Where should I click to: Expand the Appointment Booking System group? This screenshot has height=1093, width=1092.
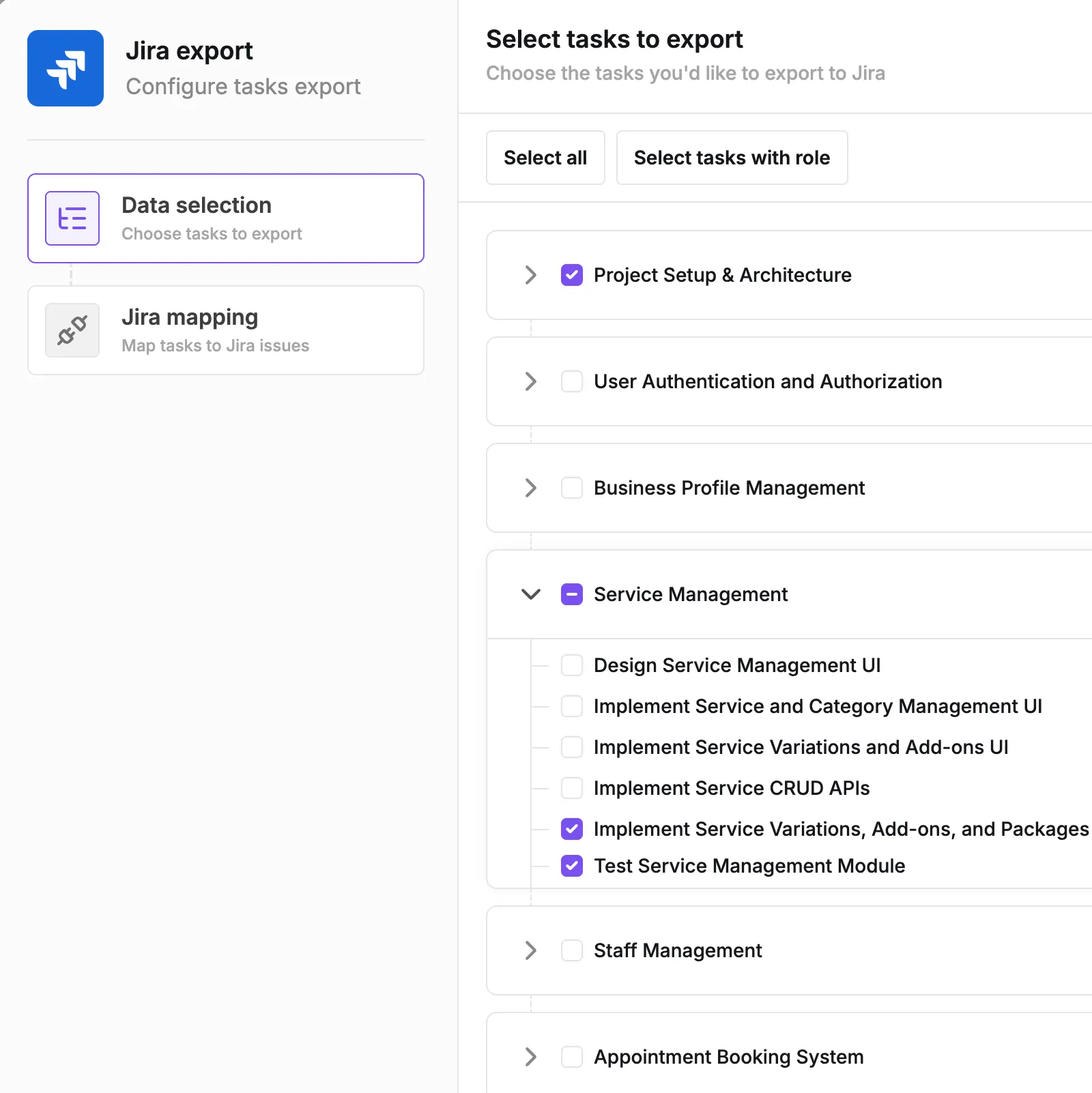click(x=531, y=1057)
